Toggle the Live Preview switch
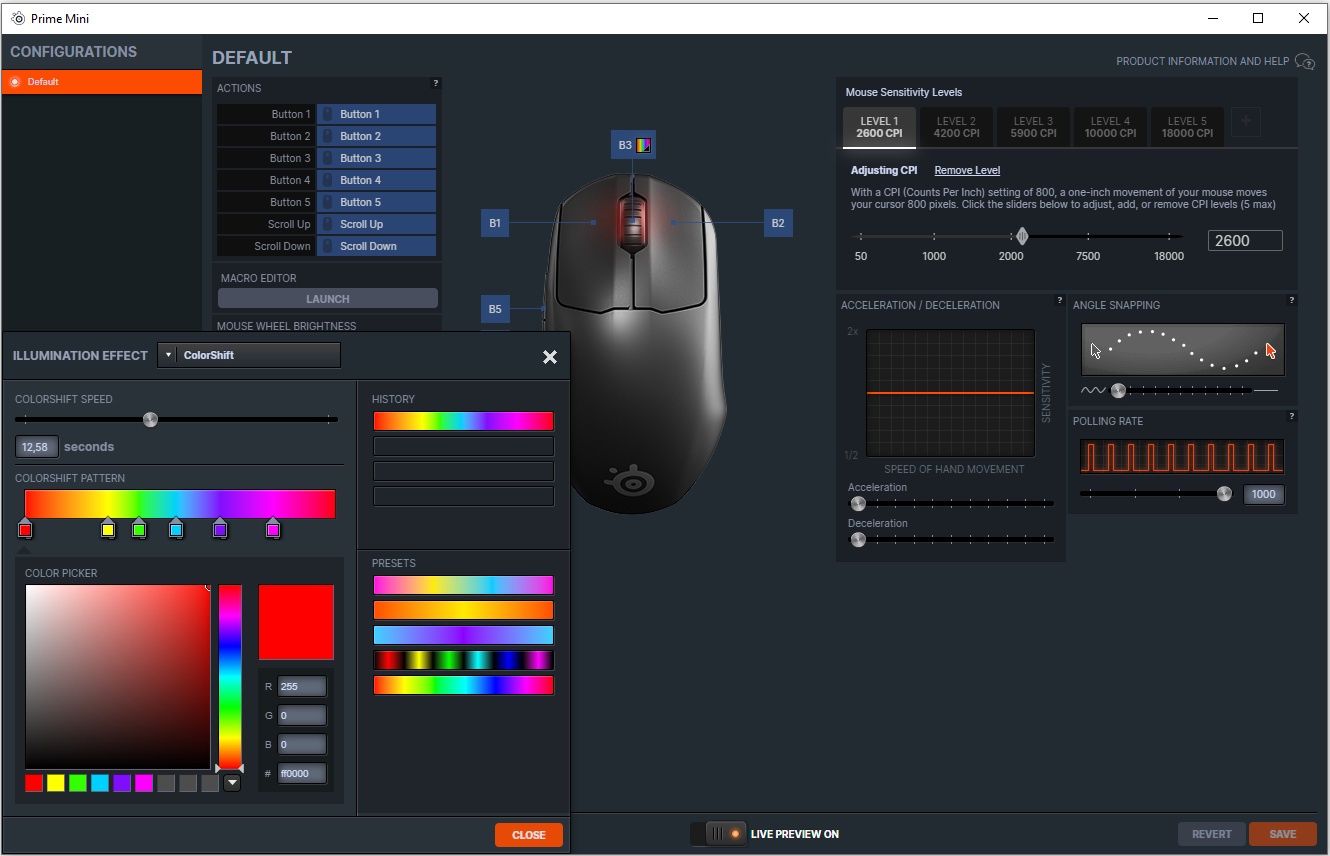 click(718, 833)
